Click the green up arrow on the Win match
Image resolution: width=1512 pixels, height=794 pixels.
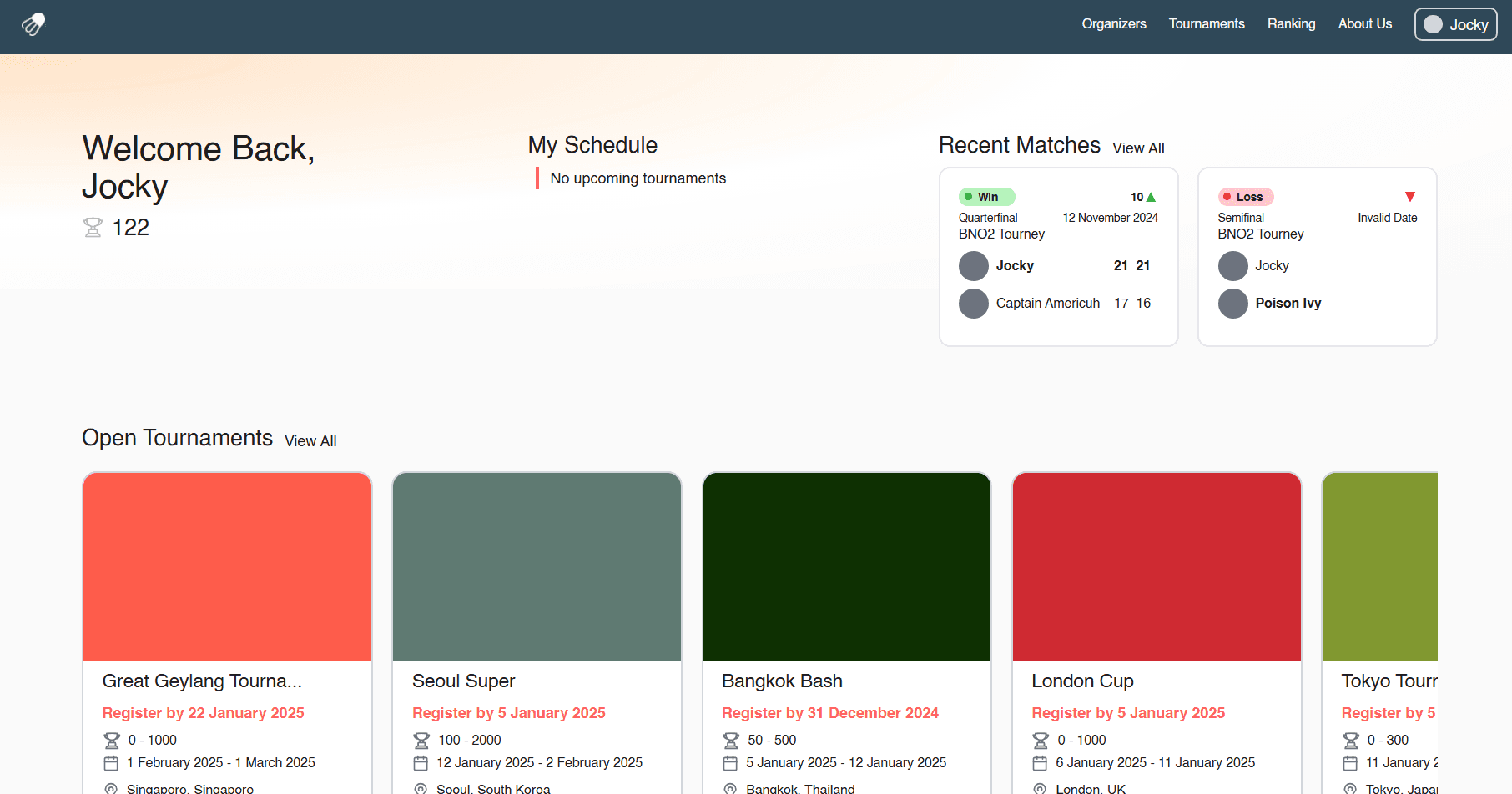(1151, 197)
